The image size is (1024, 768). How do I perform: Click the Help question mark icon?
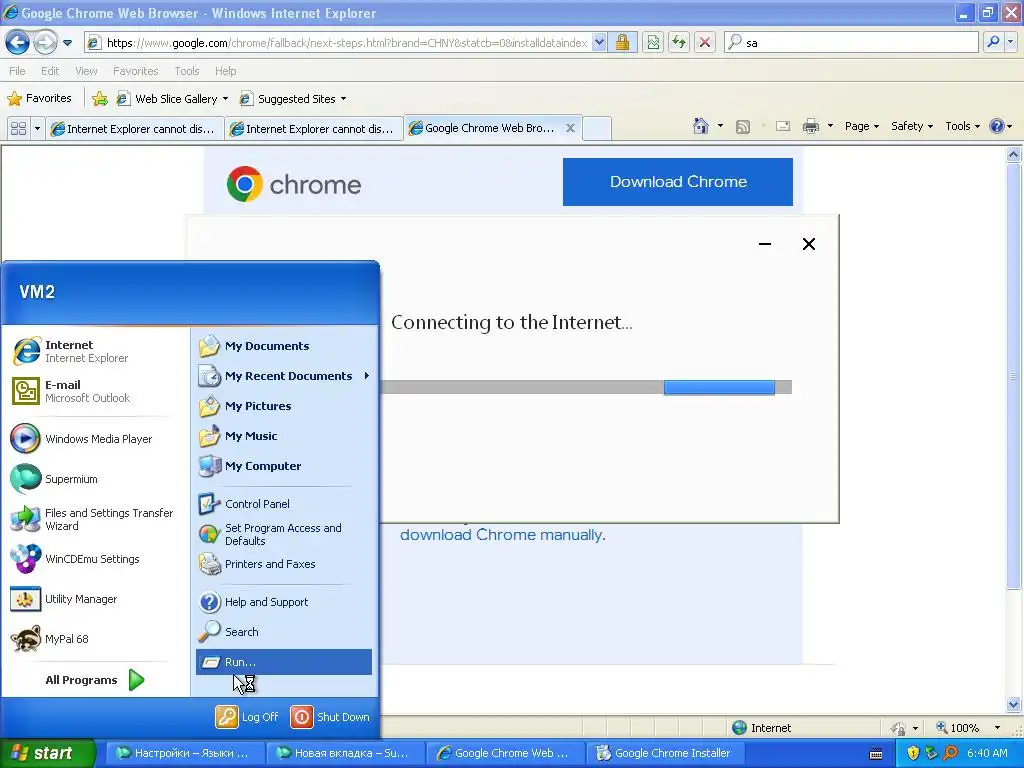pyautogui.click(x=997, y=126)
